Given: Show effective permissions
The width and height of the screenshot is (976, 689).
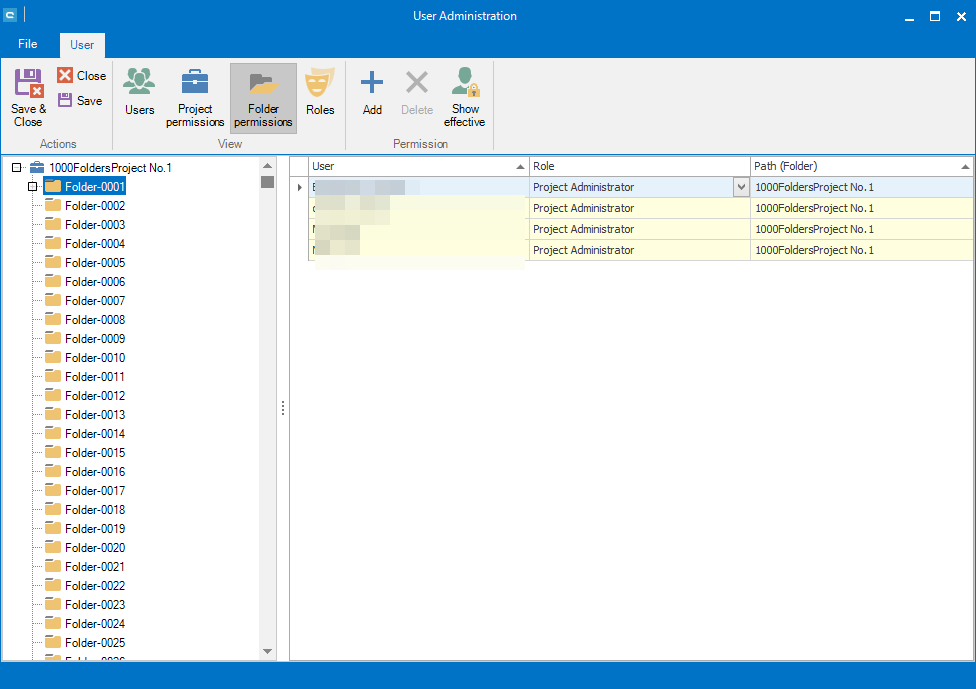Looking at the screenshot, I should click(465, 97).
